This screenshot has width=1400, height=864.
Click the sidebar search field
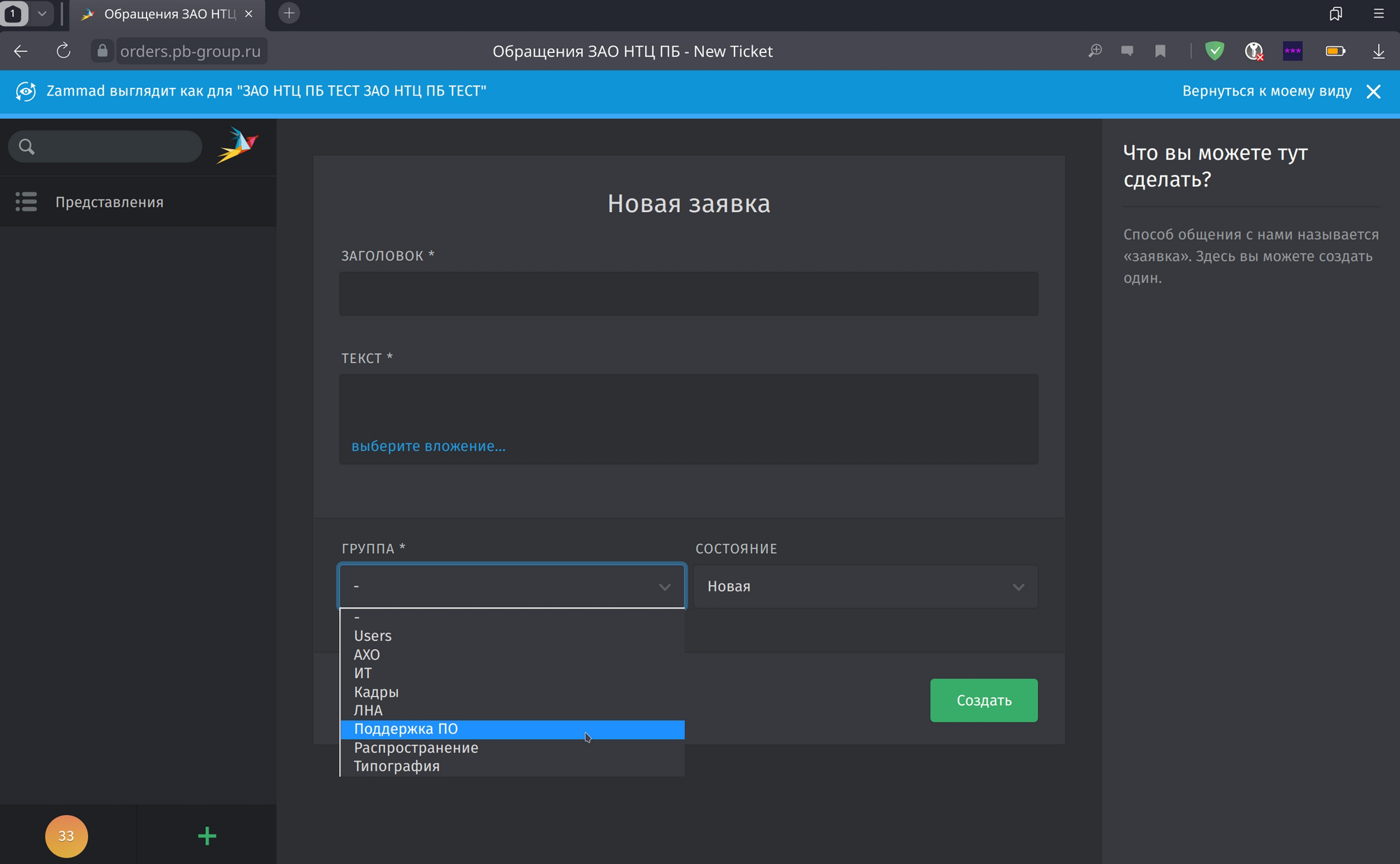105,146
